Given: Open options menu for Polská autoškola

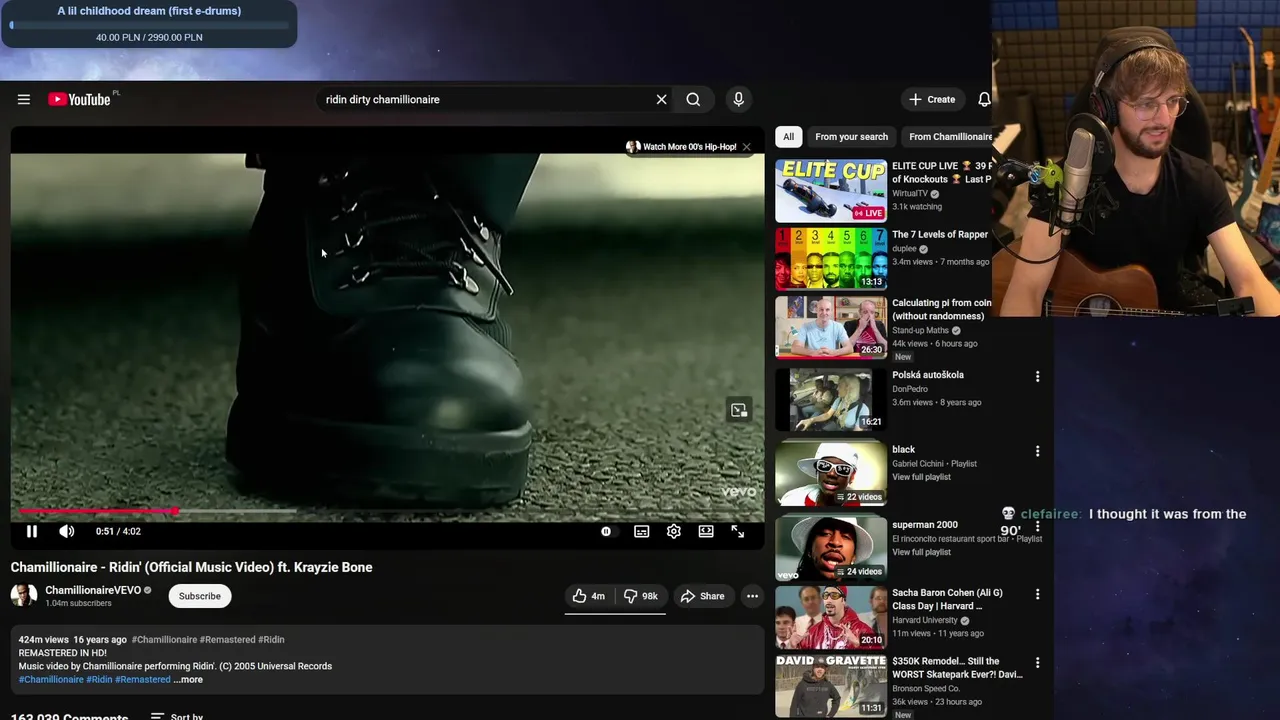Looking at the screenshot, I should (1037, 377).
